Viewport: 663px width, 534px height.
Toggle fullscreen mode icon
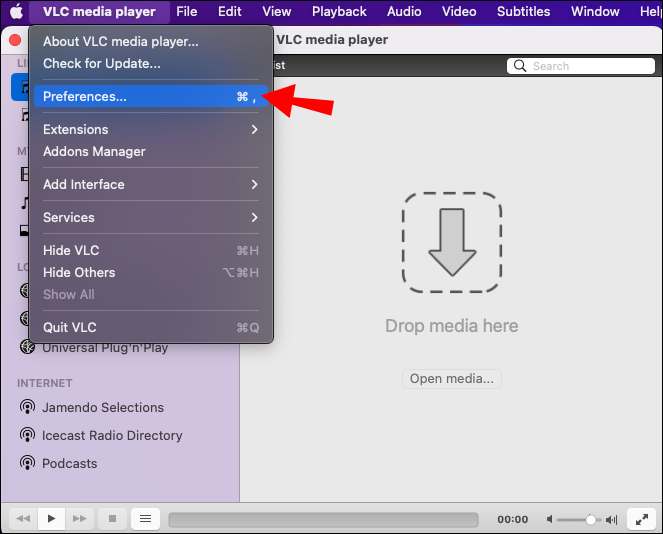coord(641,519)
